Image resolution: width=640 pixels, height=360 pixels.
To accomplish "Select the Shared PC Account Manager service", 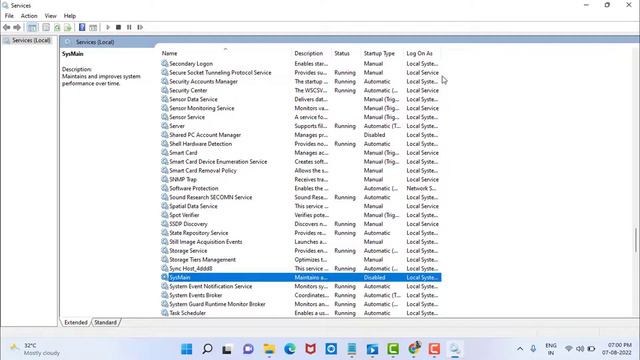I will point(300,135).
